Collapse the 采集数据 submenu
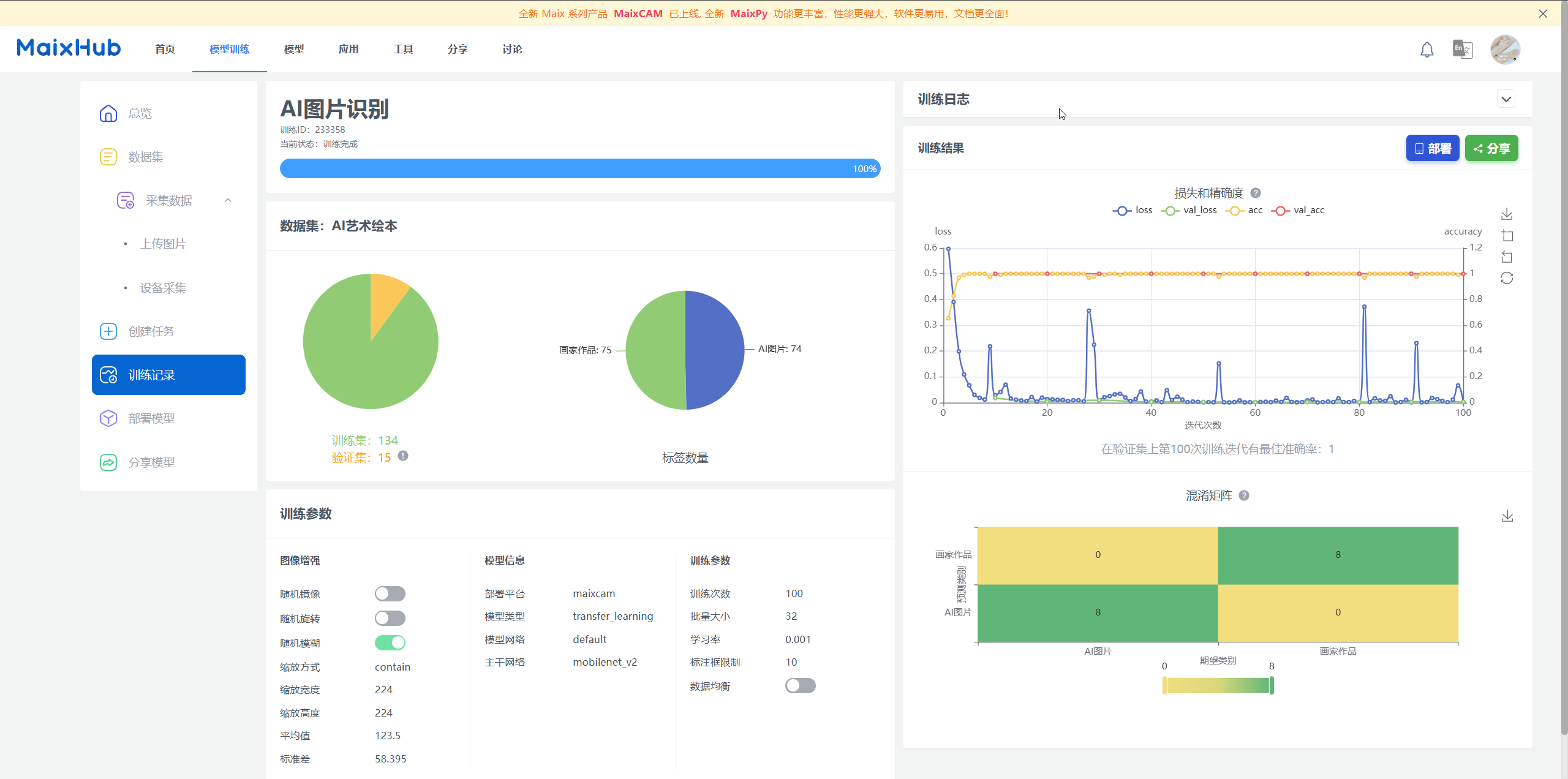Screen dimensions: 1568x779 coord(228,200)
